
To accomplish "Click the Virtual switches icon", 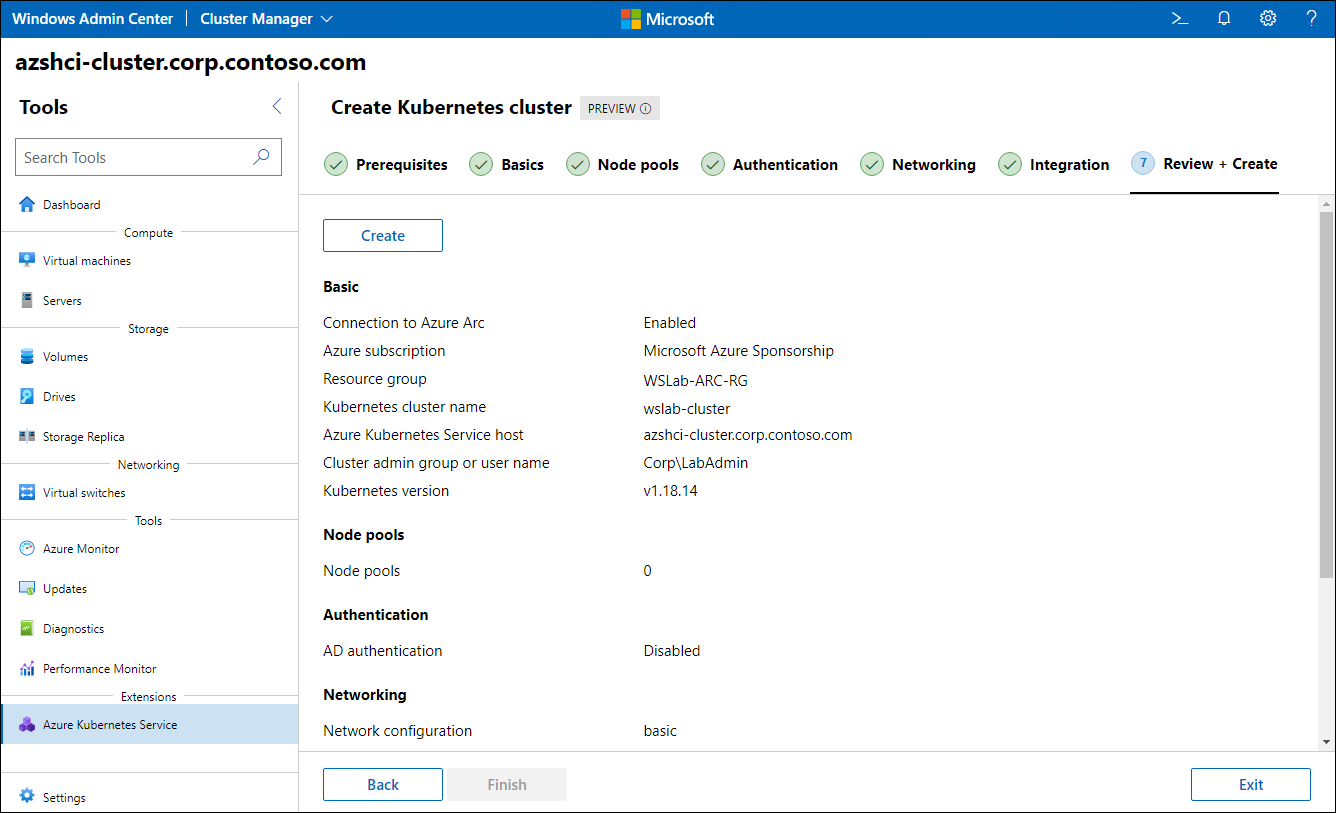I will pos(27,492).
